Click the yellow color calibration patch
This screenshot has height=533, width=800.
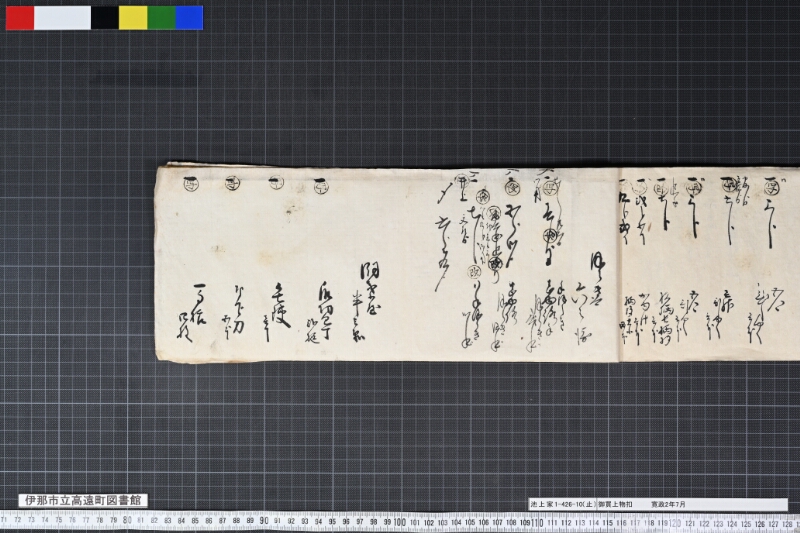click(x=133, y=18)
